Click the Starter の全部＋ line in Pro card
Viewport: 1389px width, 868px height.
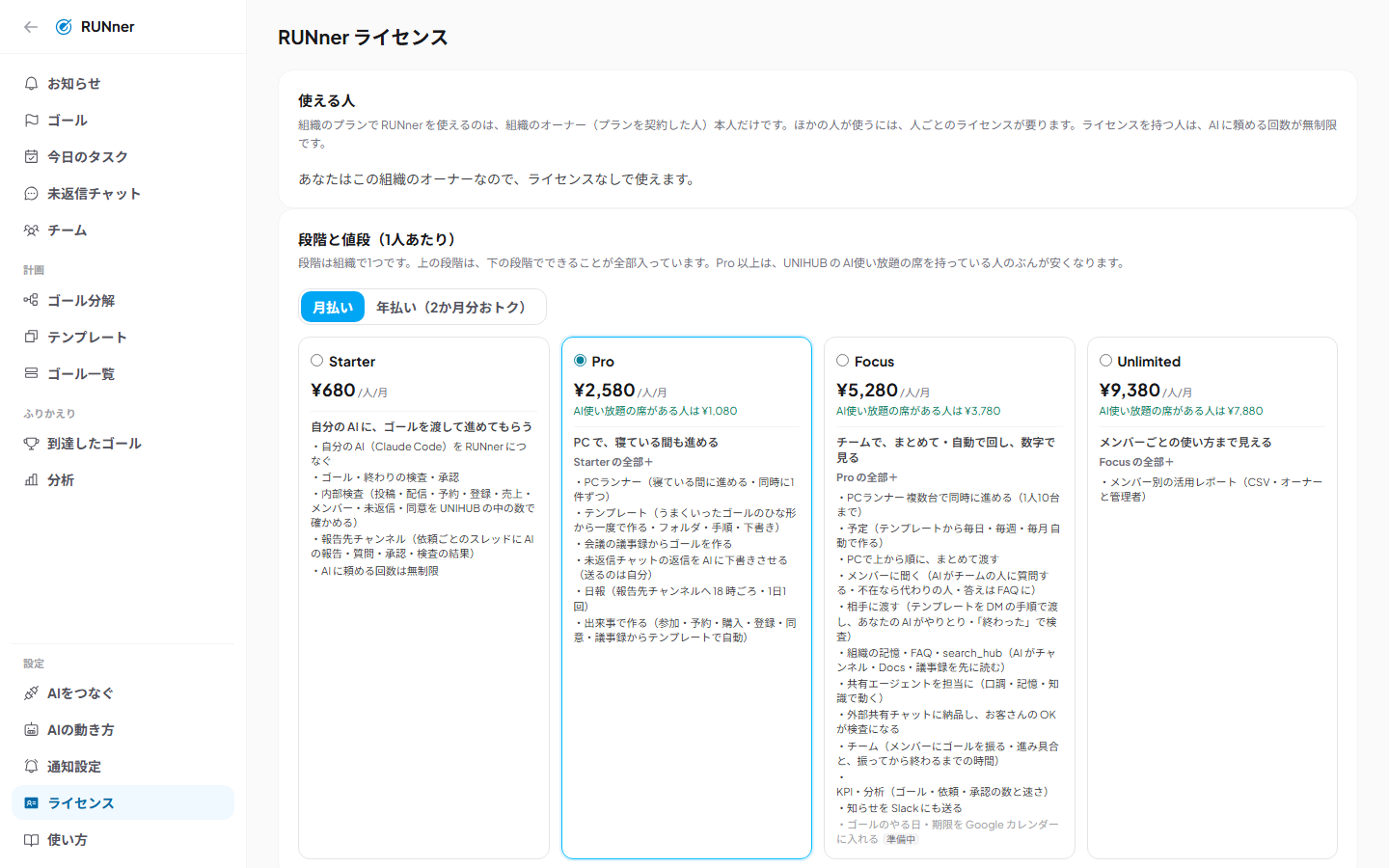click(613, 462)
